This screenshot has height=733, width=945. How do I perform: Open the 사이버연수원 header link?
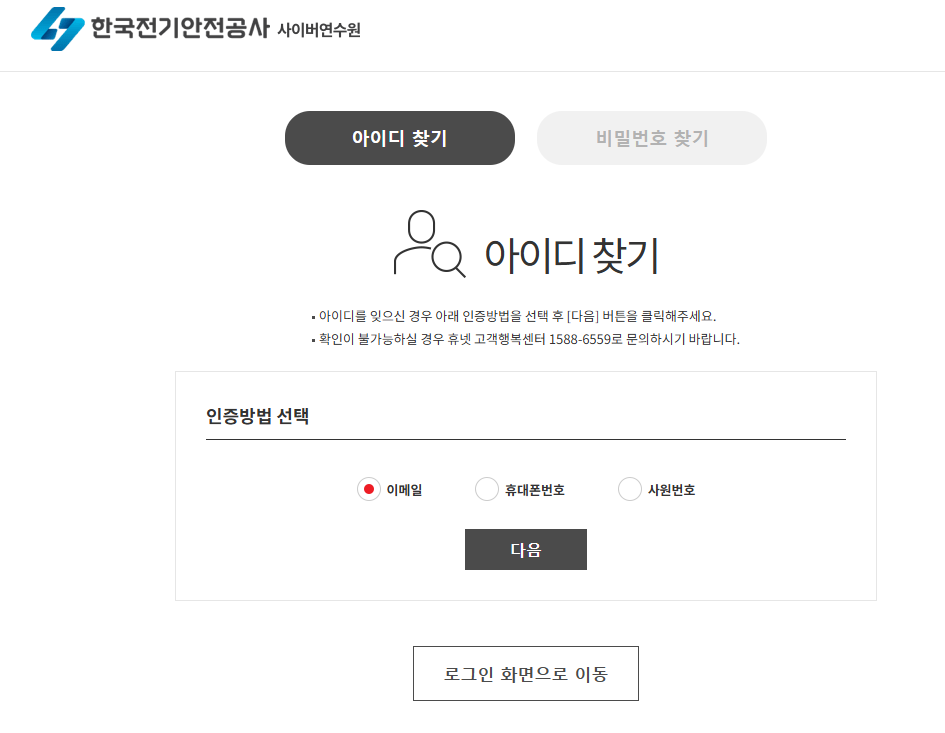pyautogui.click(x=319, y=30)
